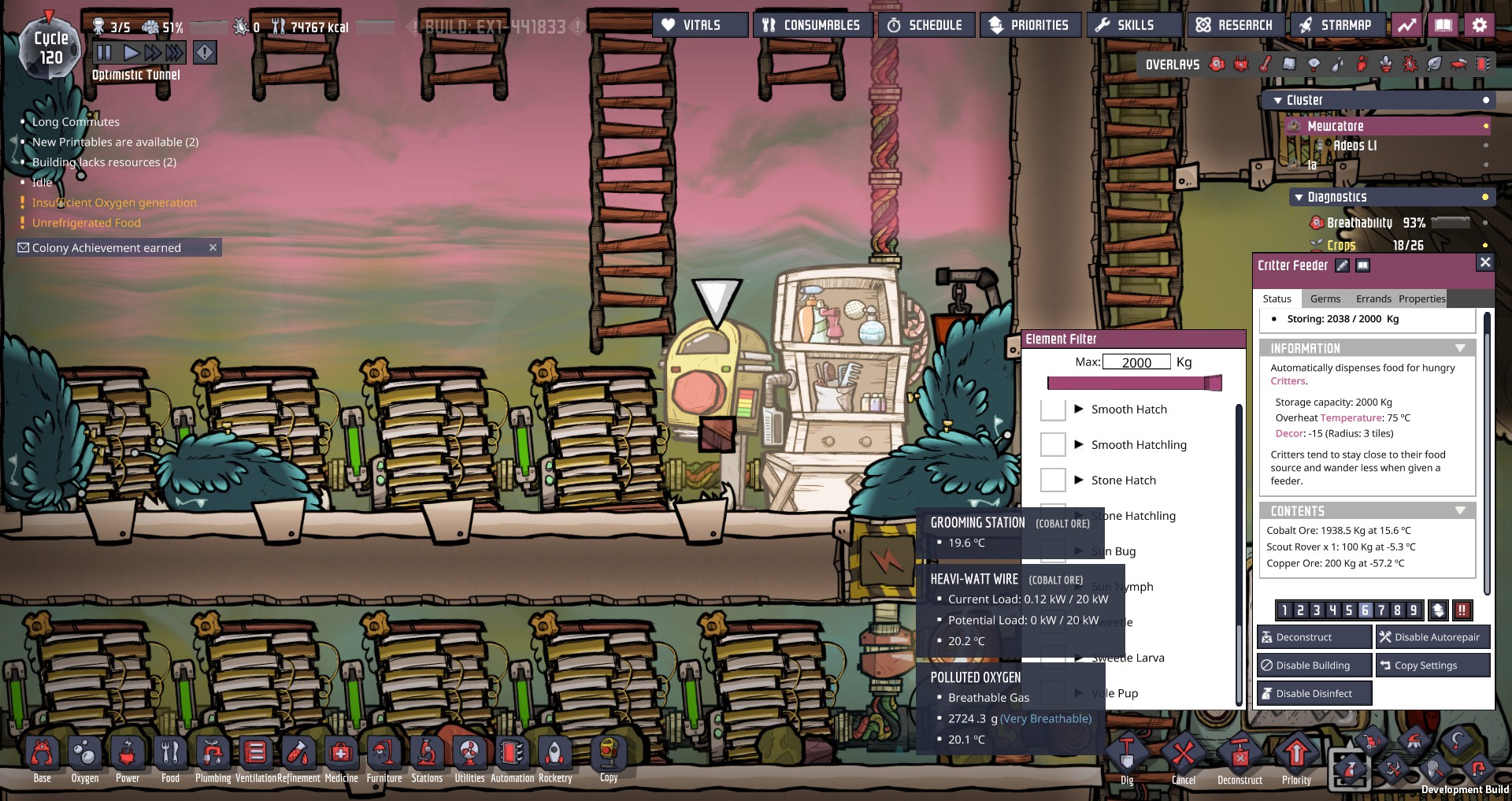
Task: Open the Plumbing overlay with water drops
Action: coord(1338,65)
